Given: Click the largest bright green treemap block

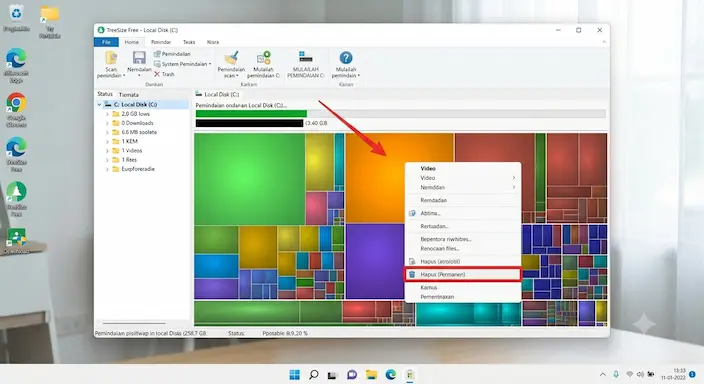Looking at the screenshot, I should click(250, 179).
